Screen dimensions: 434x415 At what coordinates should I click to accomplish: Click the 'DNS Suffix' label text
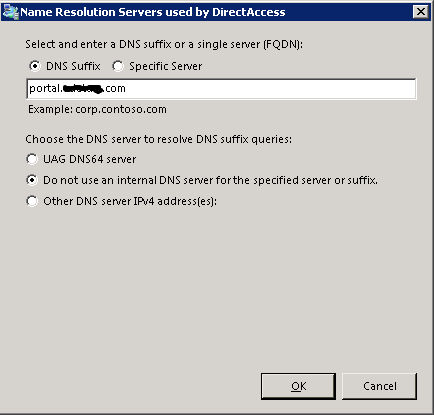[73, 66]
